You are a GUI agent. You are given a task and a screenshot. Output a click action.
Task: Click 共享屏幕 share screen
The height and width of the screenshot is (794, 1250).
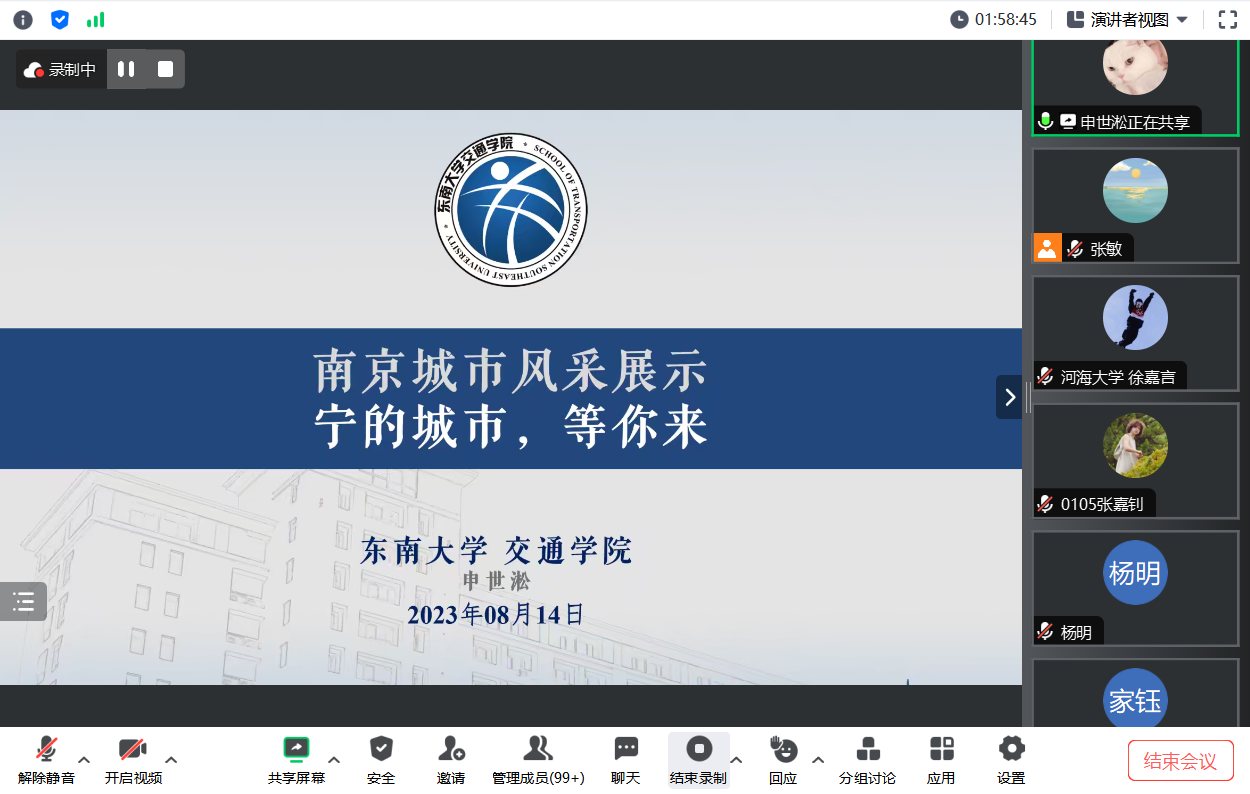click(x=296, y=761)
